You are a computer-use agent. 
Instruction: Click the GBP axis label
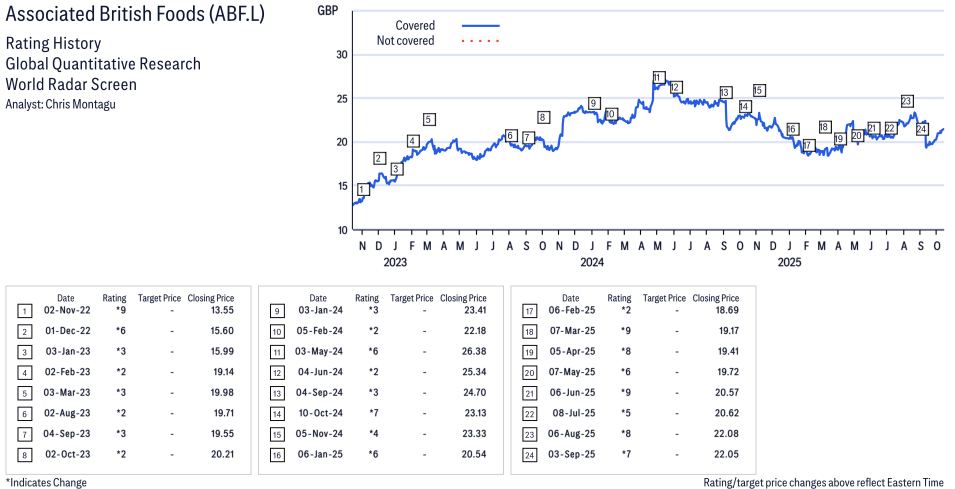pyautogui.click(x=327, y=11)
